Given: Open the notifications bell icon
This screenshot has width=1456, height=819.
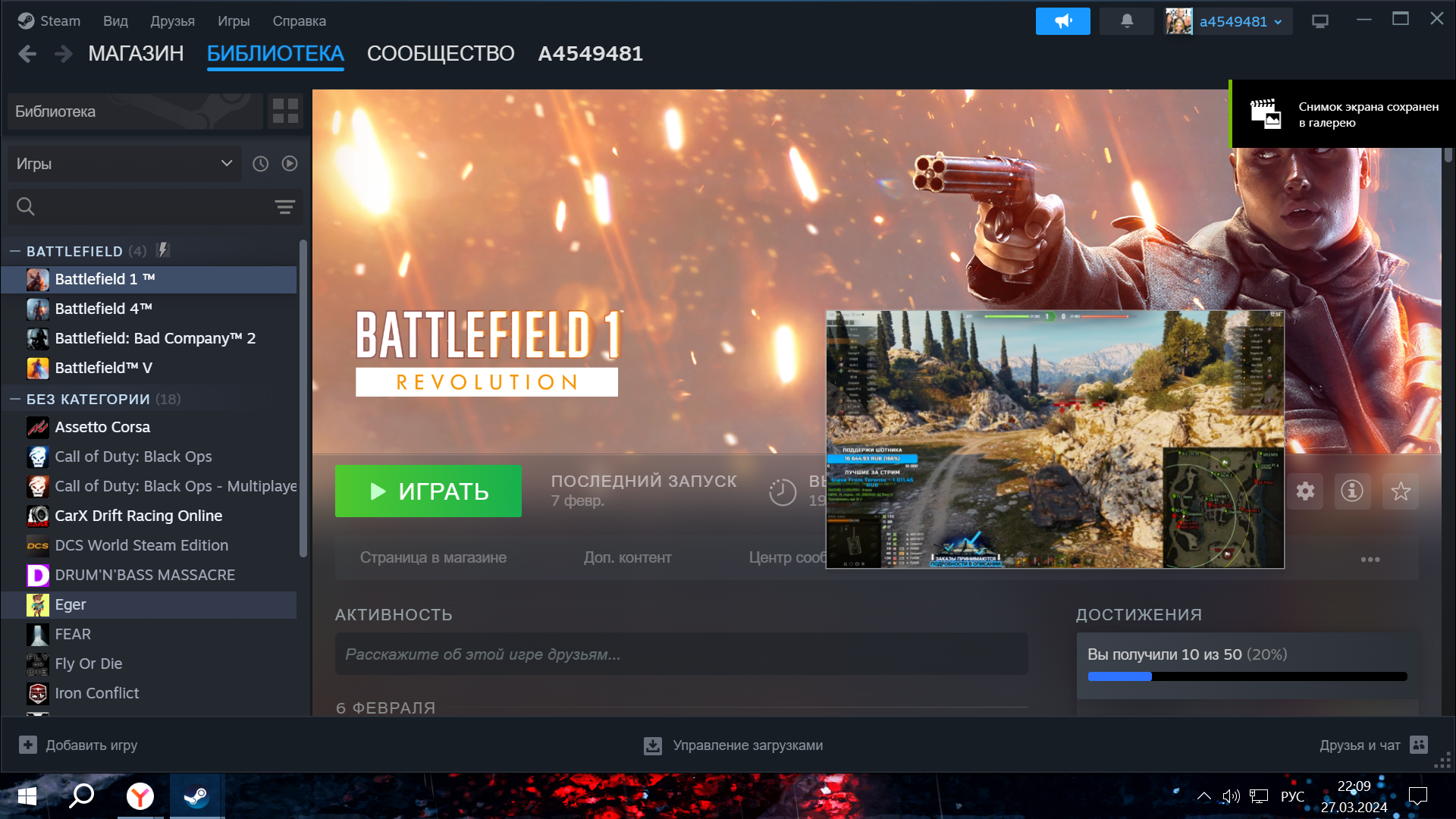Looking at the screenshot, I should click(x=1126, y=21).
